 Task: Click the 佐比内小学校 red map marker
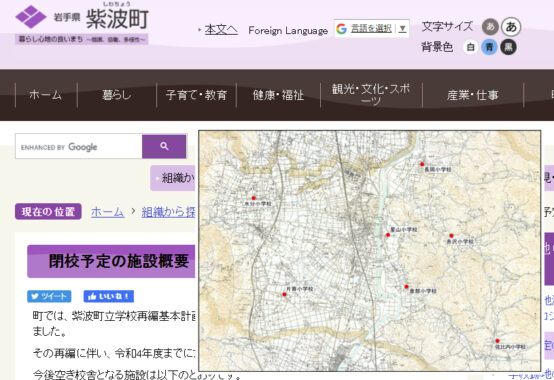(497, 341)
